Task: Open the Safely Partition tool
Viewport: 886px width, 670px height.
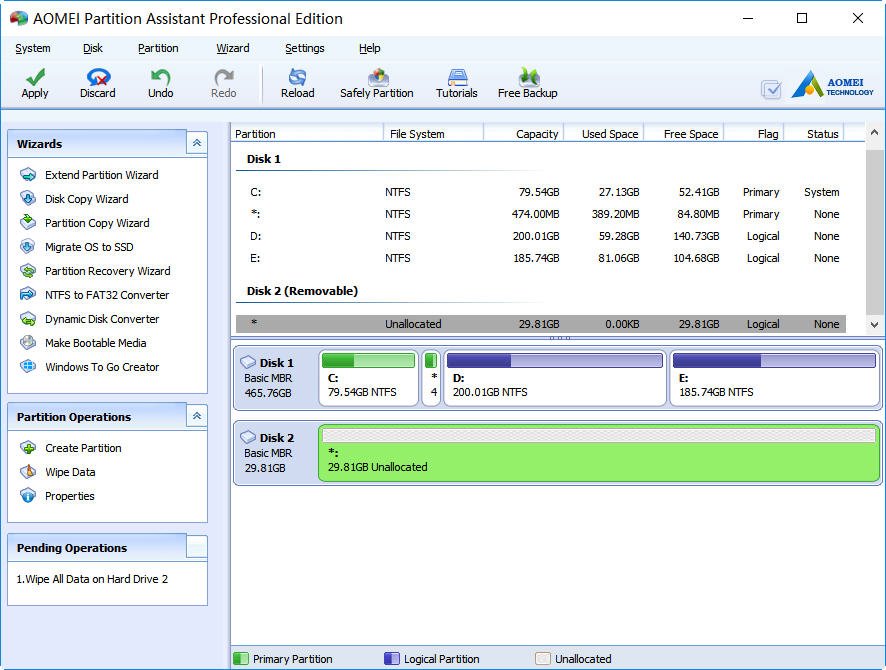Action: click(x=377, y=78)
